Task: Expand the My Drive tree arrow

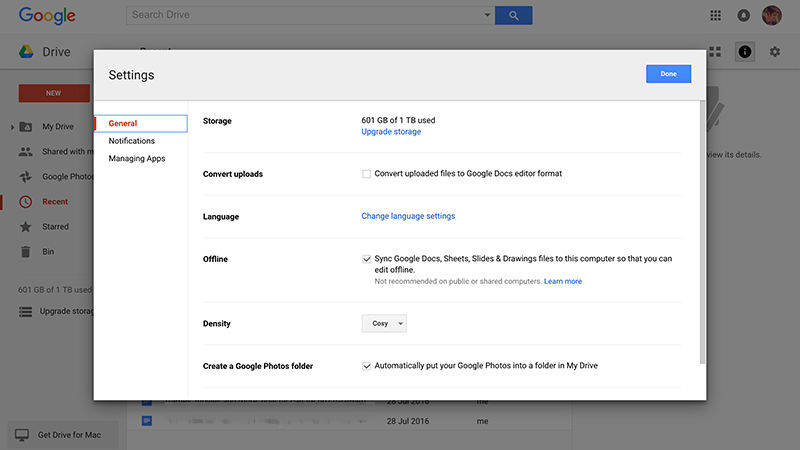Action: click(x=12, y=127)
